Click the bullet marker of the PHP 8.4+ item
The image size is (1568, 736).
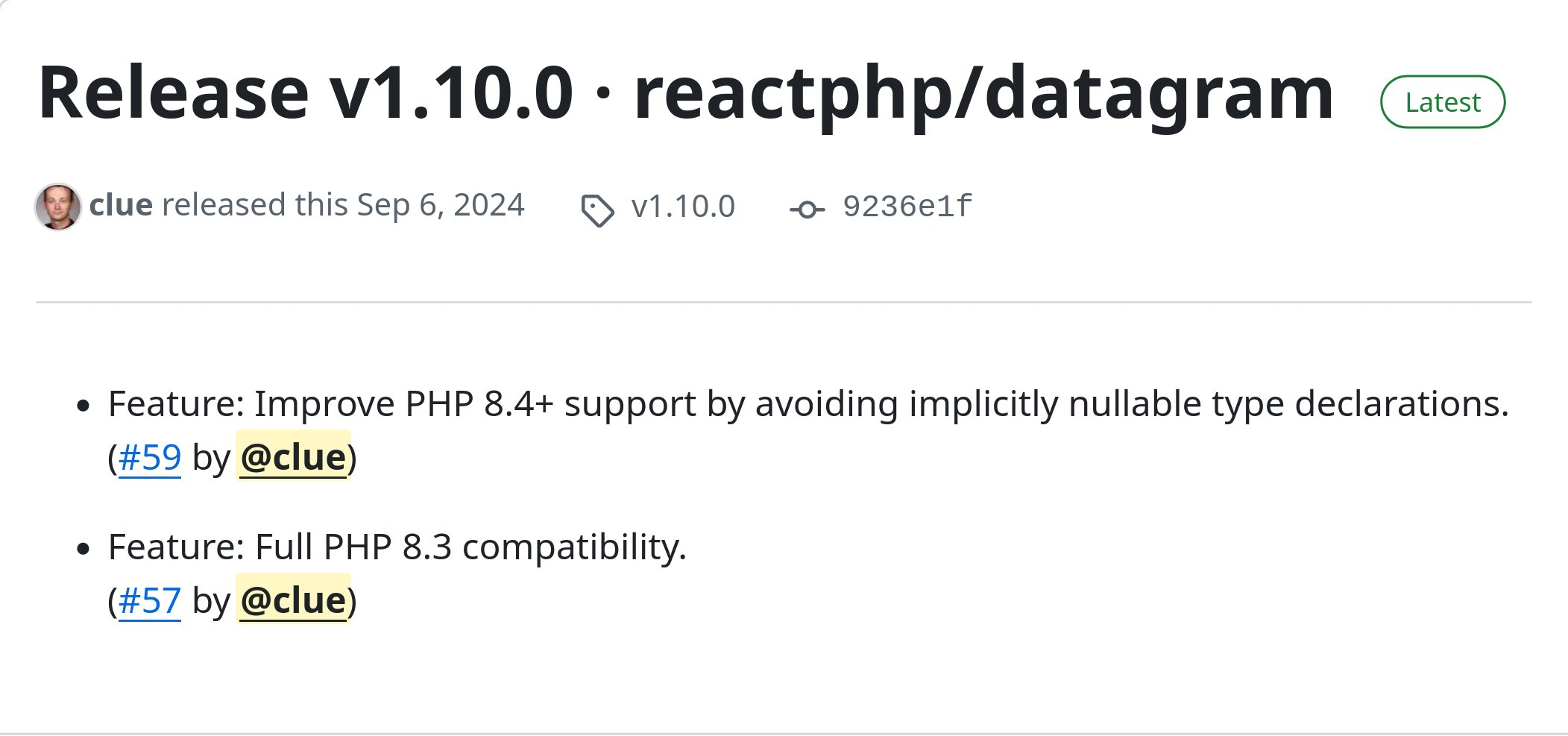click(84, 406)
